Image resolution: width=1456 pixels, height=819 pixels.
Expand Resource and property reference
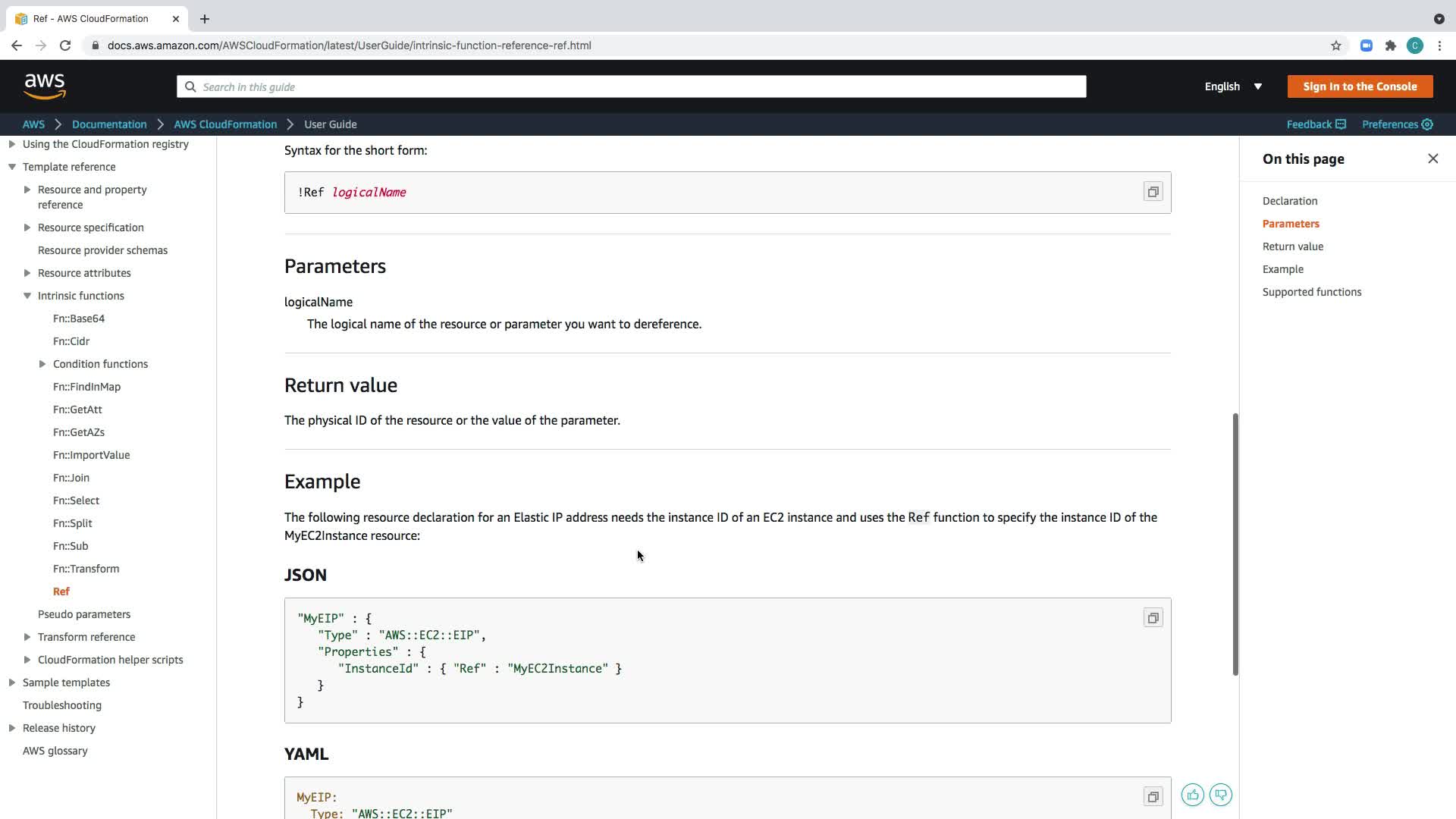tap(27, 190)
